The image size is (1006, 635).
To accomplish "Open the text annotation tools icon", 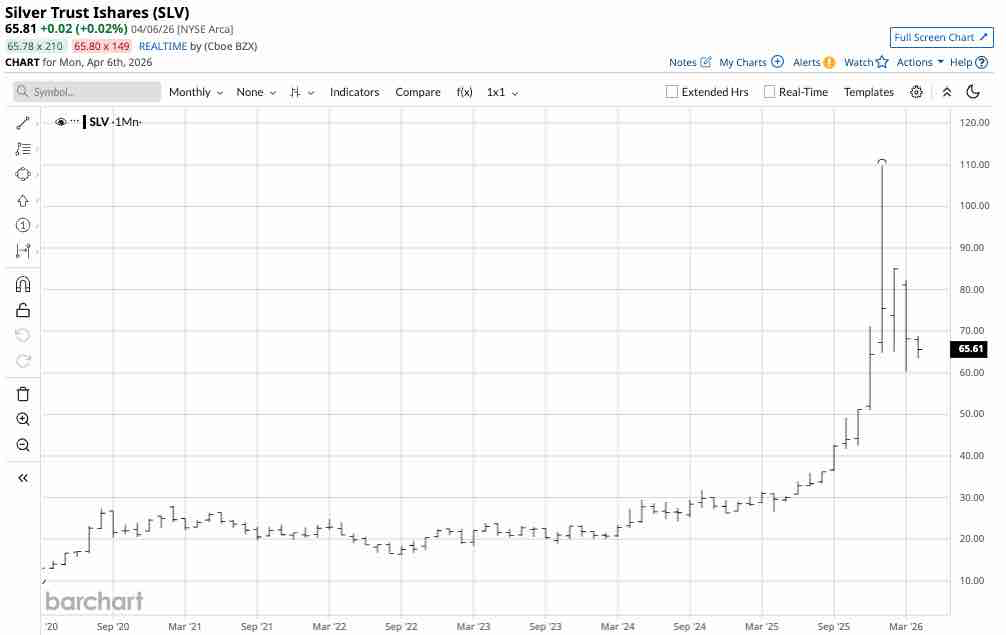I will (23, 149).
